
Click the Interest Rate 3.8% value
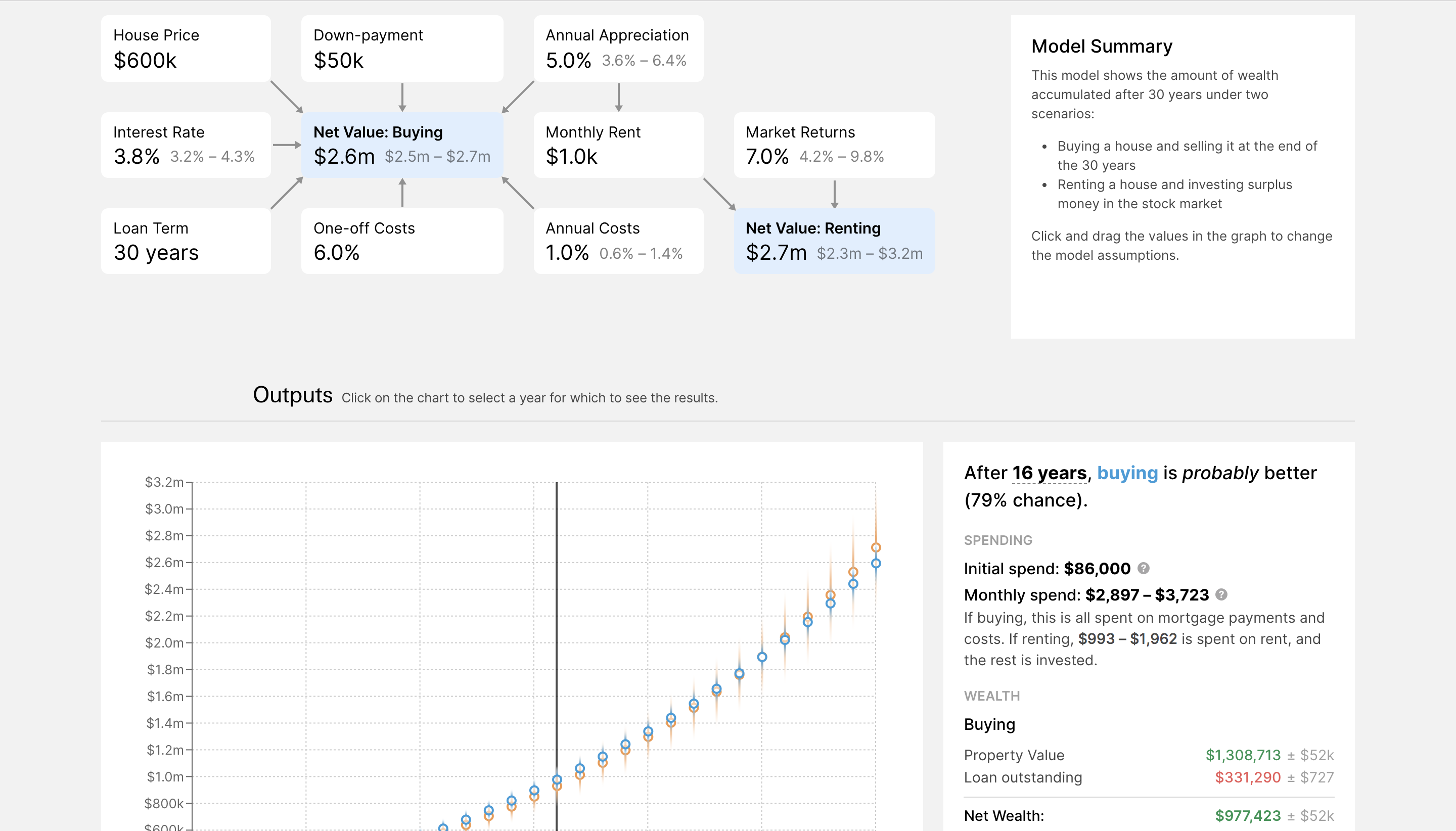(136, 156)
